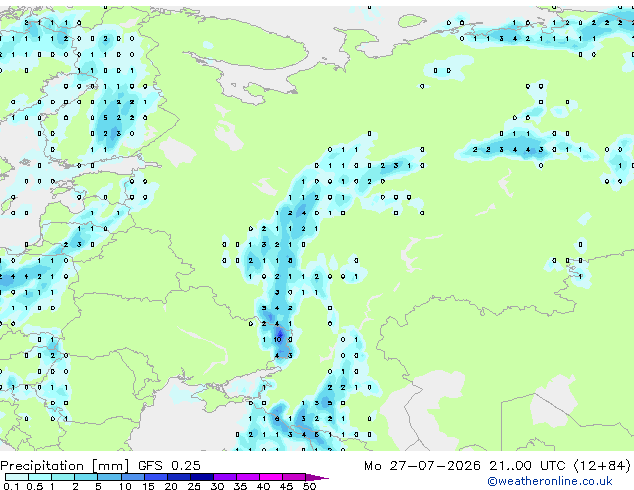Click the 5–10 mm legend swatch

[x=109, y=477]
